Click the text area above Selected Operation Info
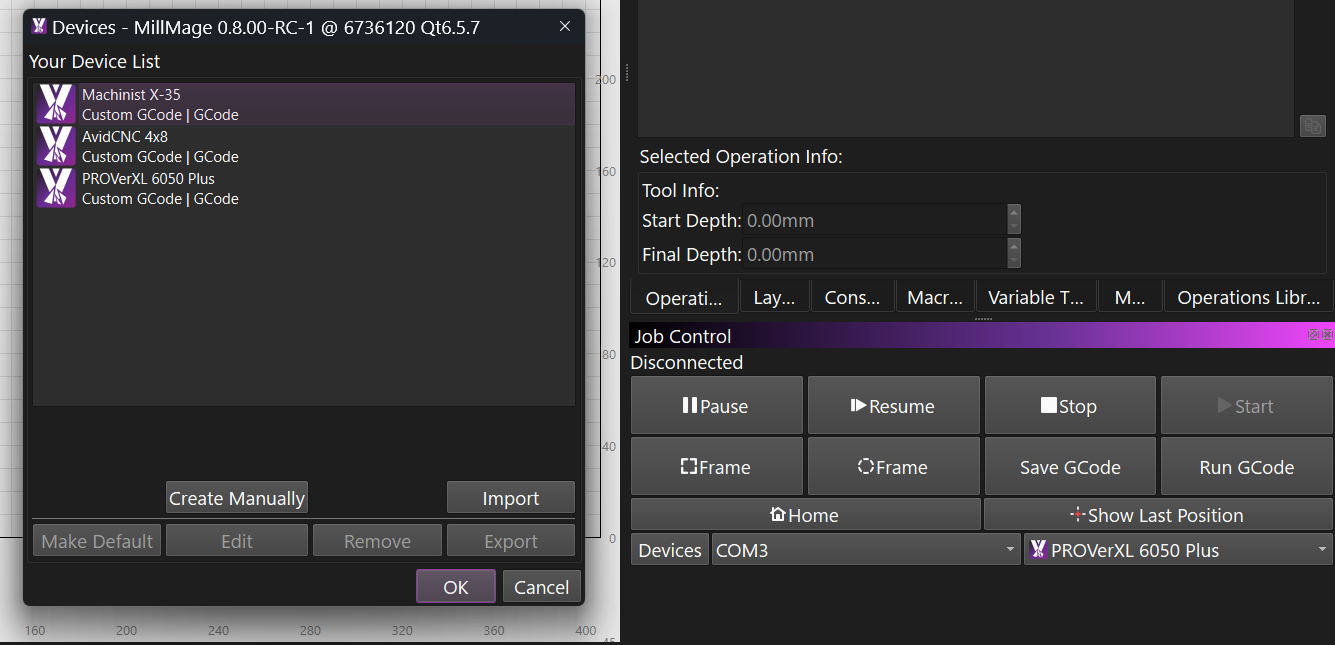 pyautogui.click(x=966, y=68)
